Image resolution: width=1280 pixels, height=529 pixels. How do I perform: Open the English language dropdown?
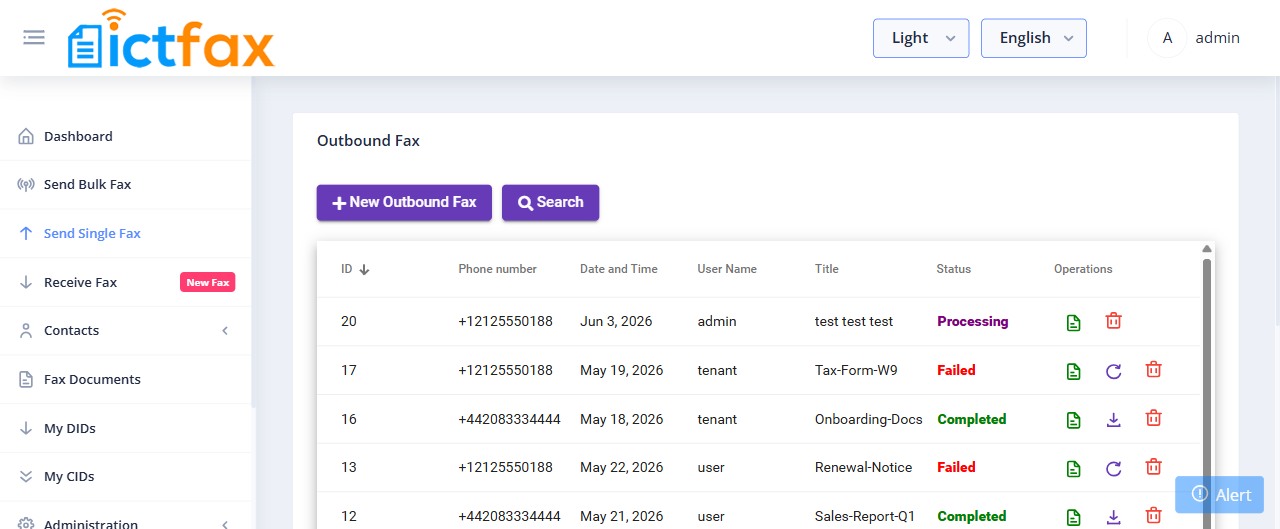[1034, 38]
